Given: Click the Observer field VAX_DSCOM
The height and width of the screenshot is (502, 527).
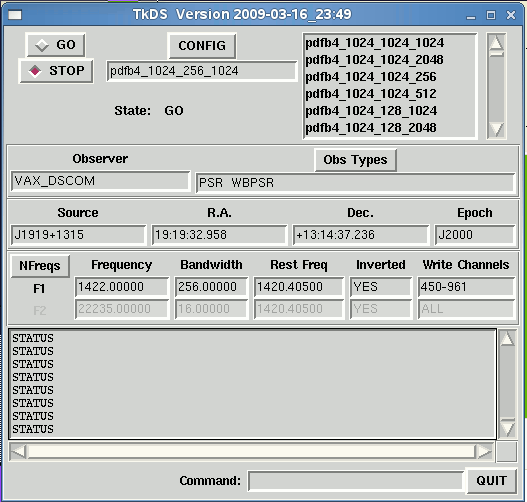Looking at the screenshot, I should pyautogui.click(x=100, y=181).
